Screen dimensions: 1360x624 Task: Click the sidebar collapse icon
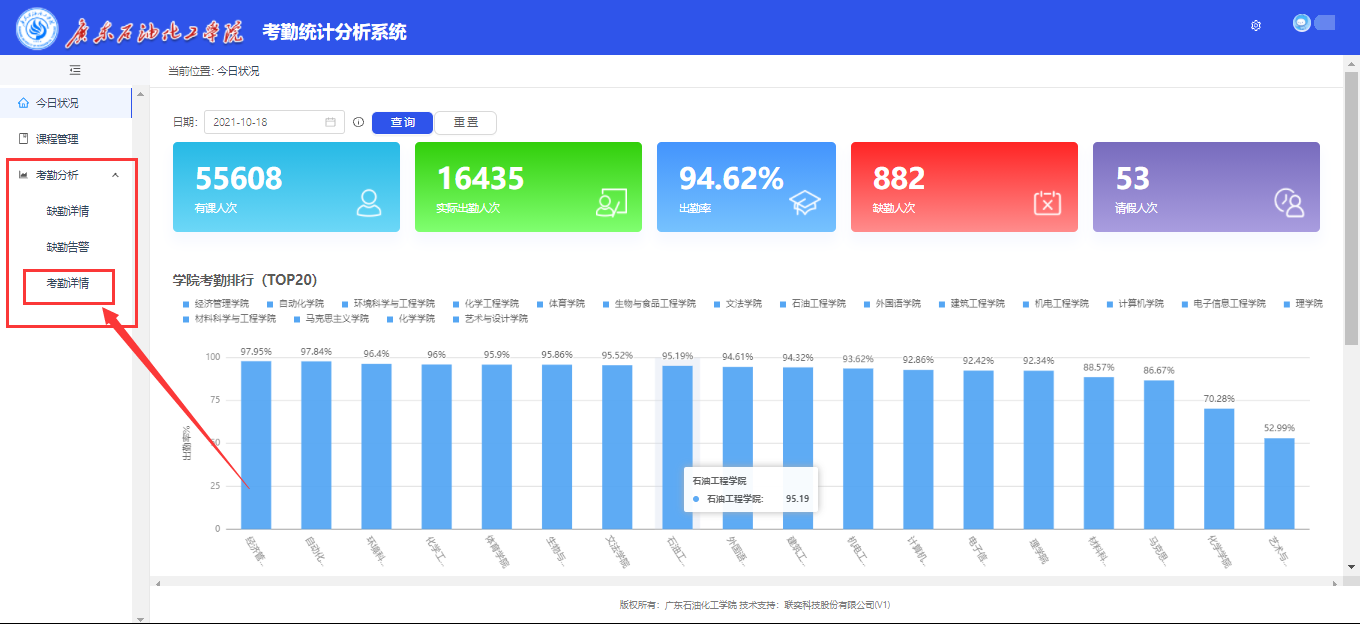point(75,70)
